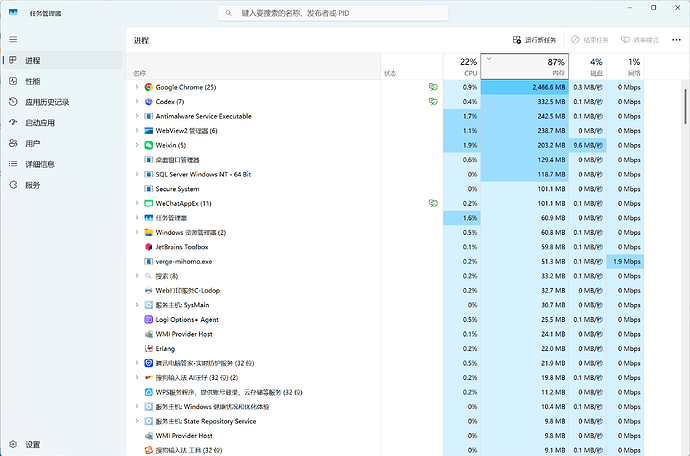Click the End task button

[590, 40]
